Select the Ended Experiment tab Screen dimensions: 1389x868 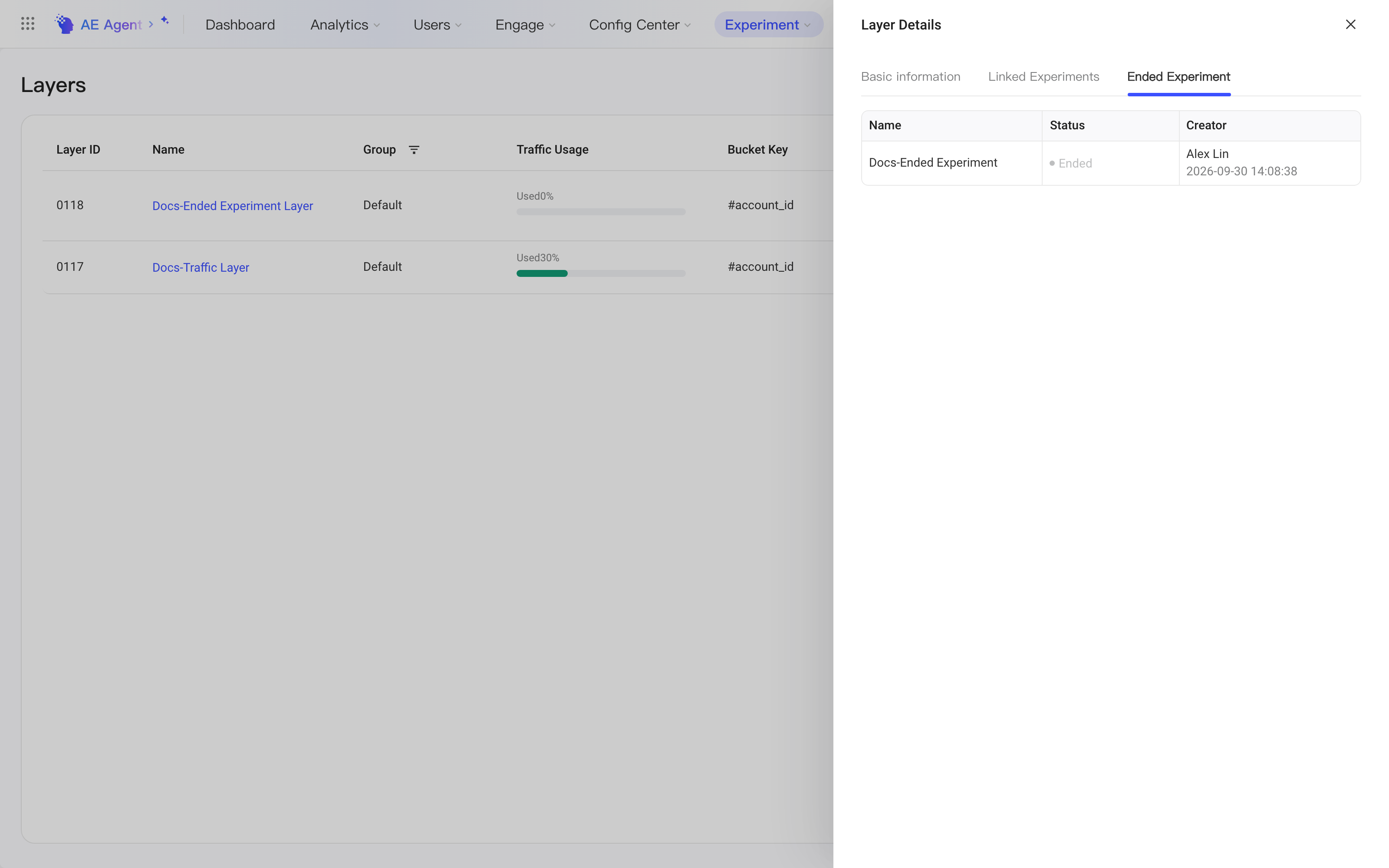pyautogui.click(x=1178, y=77)
